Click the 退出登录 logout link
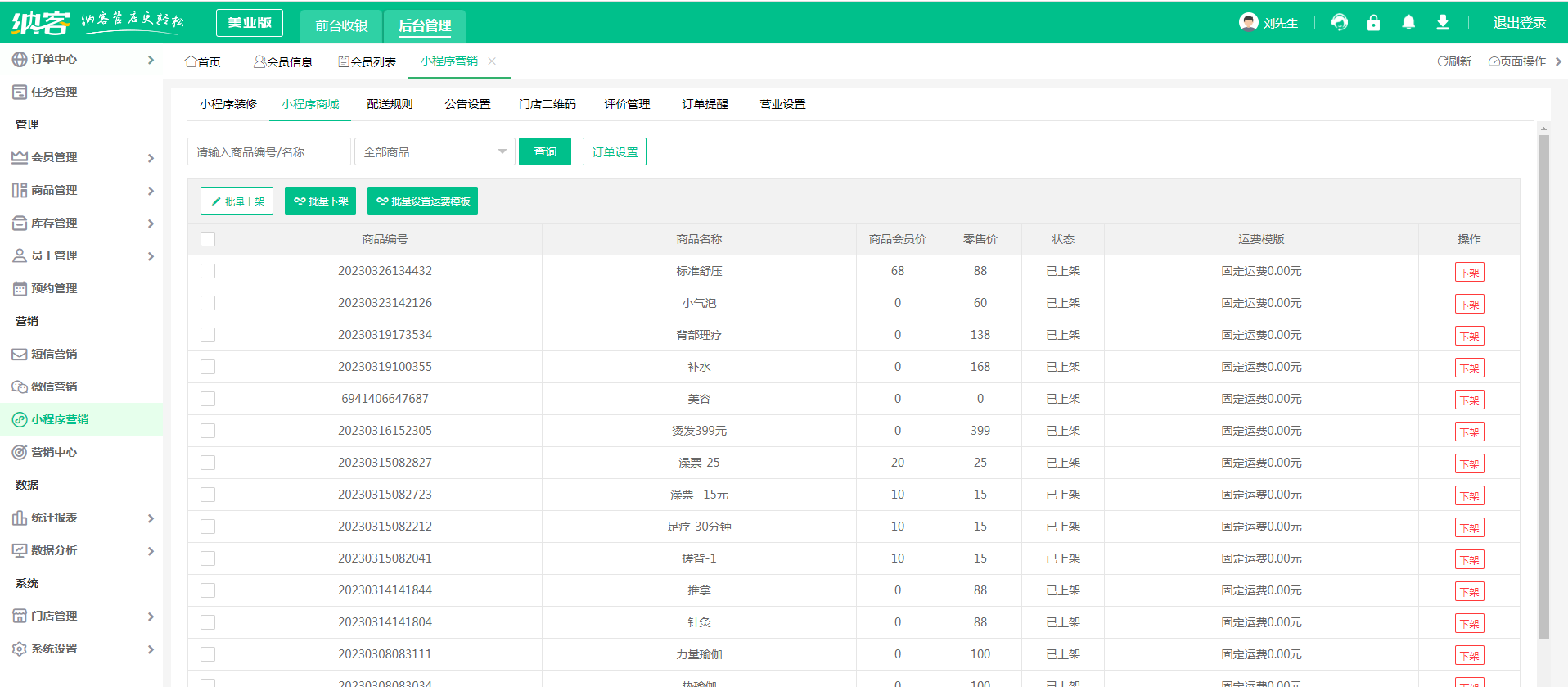The height and width of the screenshot is (687, 1568). pos(1519,23)
